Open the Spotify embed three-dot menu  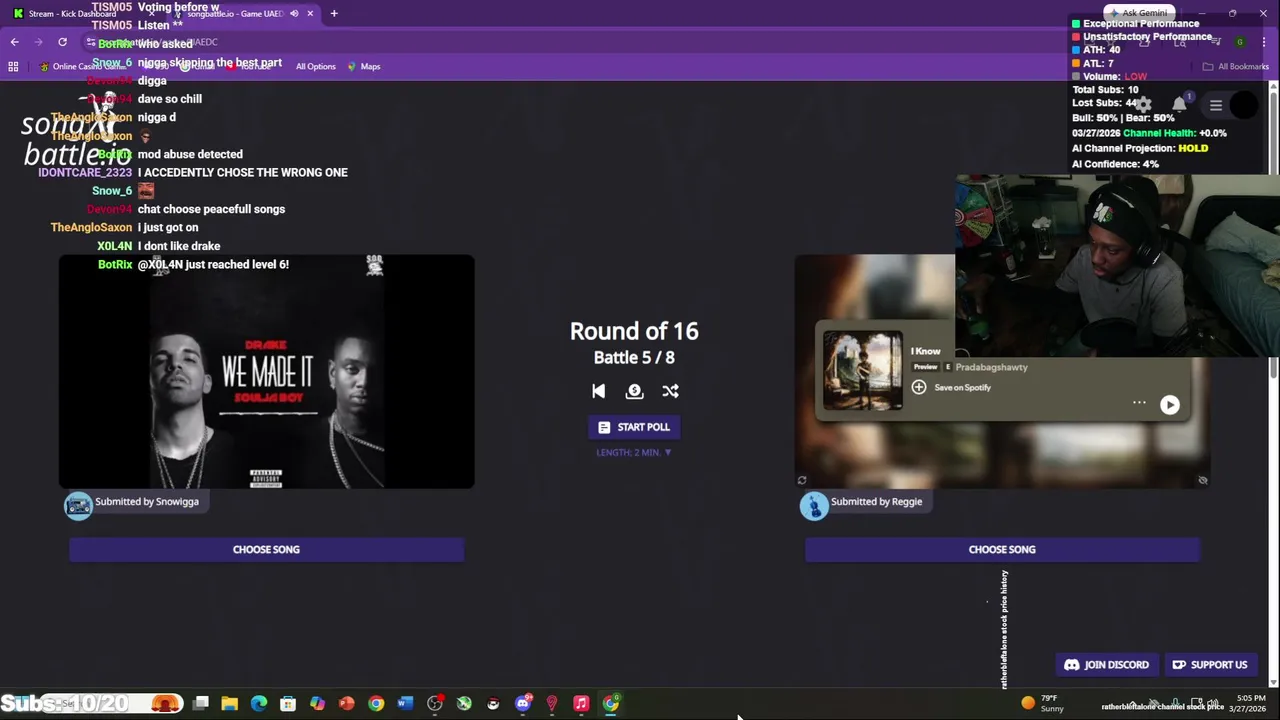point(1139,403)
